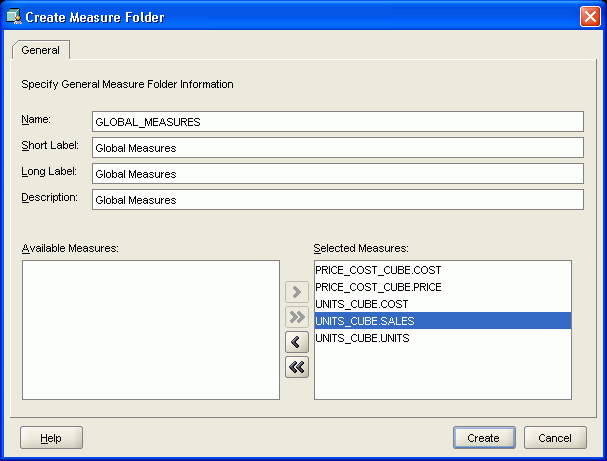Click the add all measures double-arrow button
Screen dimensions: 607x461
point(297,317)
